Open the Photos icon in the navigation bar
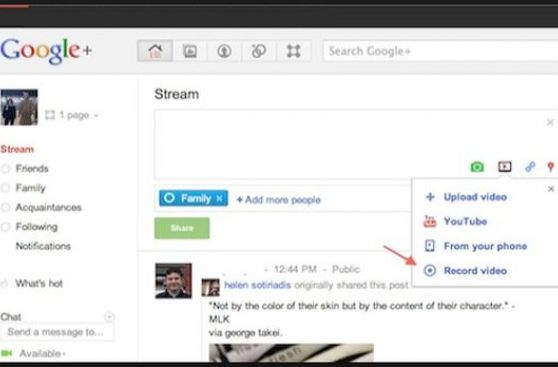558x367 pixels. click(x=190, y=51)
